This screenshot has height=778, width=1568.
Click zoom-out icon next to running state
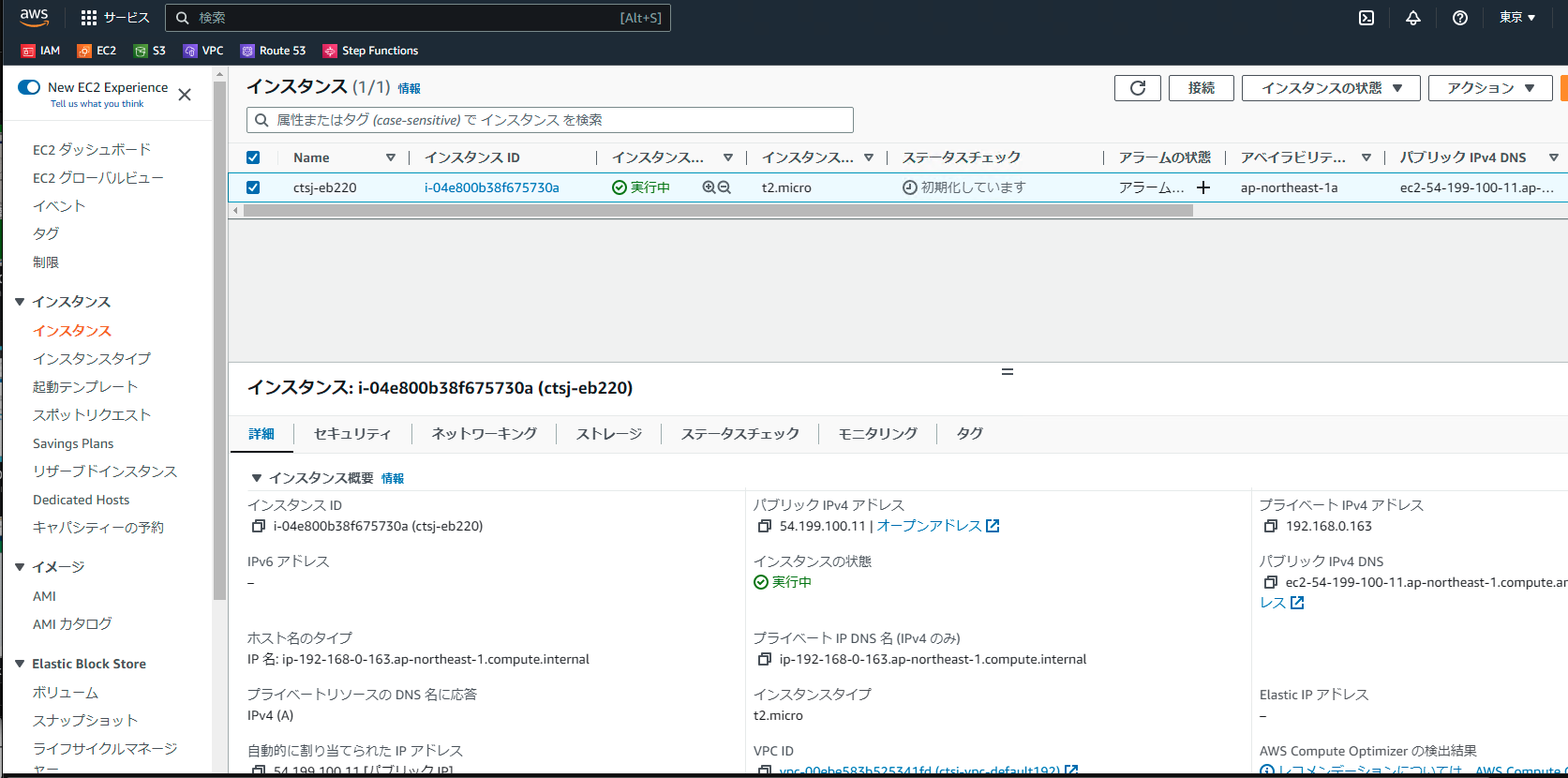click(x=724, y=187)
